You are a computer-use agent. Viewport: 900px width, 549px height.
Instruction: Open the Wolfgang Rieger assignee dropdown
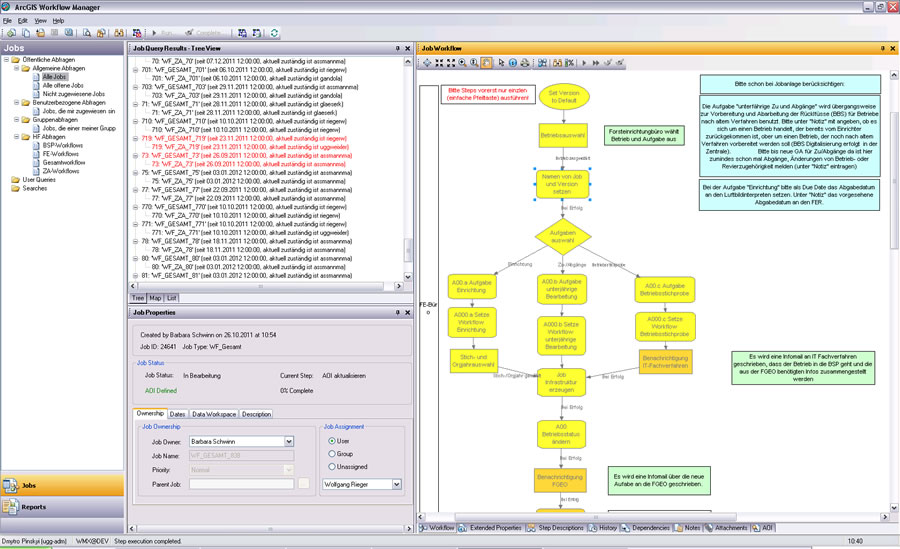(396, 484)
